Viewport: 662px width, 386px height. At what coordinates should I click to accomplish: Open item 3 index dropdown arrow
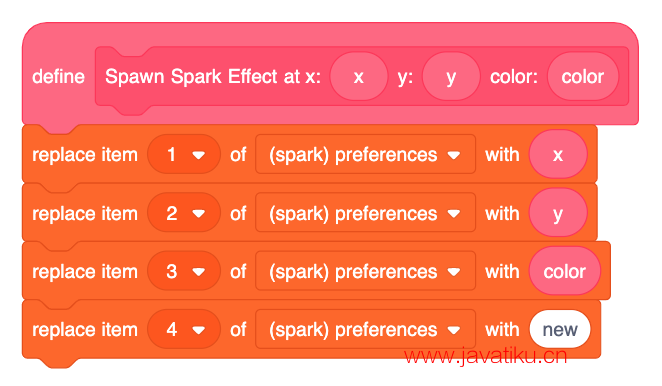point(198,272)
